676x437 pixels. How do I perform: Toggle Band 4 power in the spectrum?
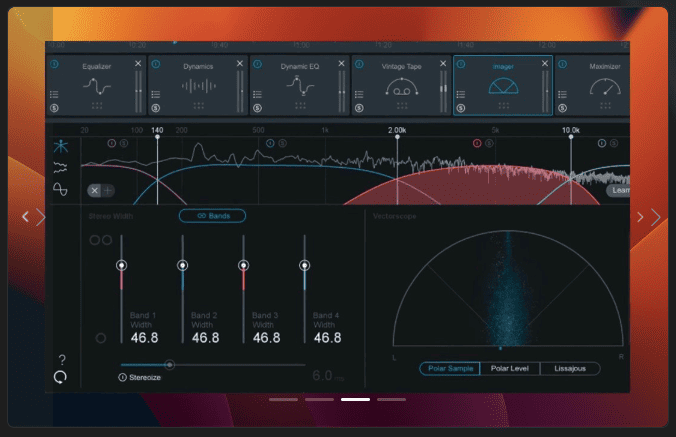(x=602, y=143)
